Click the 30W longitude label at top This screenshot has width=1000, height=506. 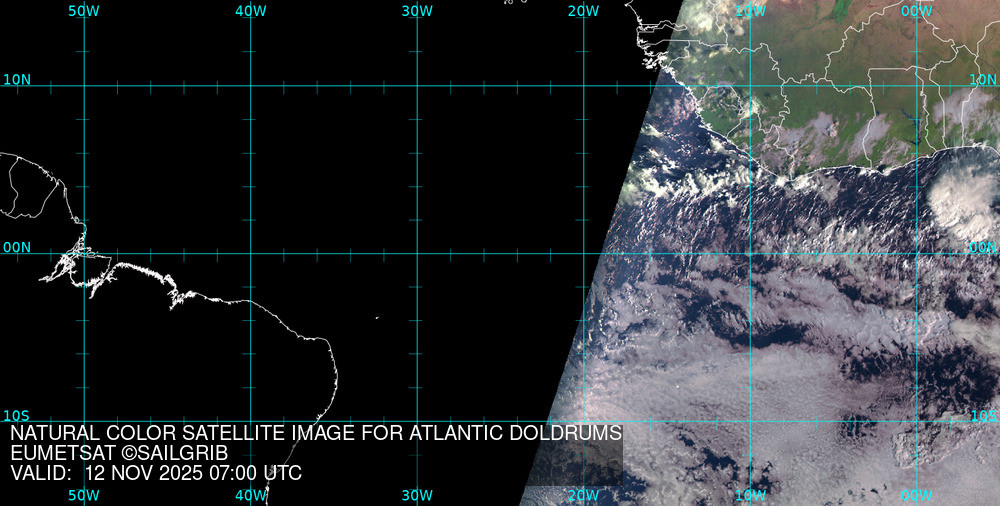coord(417,11)
